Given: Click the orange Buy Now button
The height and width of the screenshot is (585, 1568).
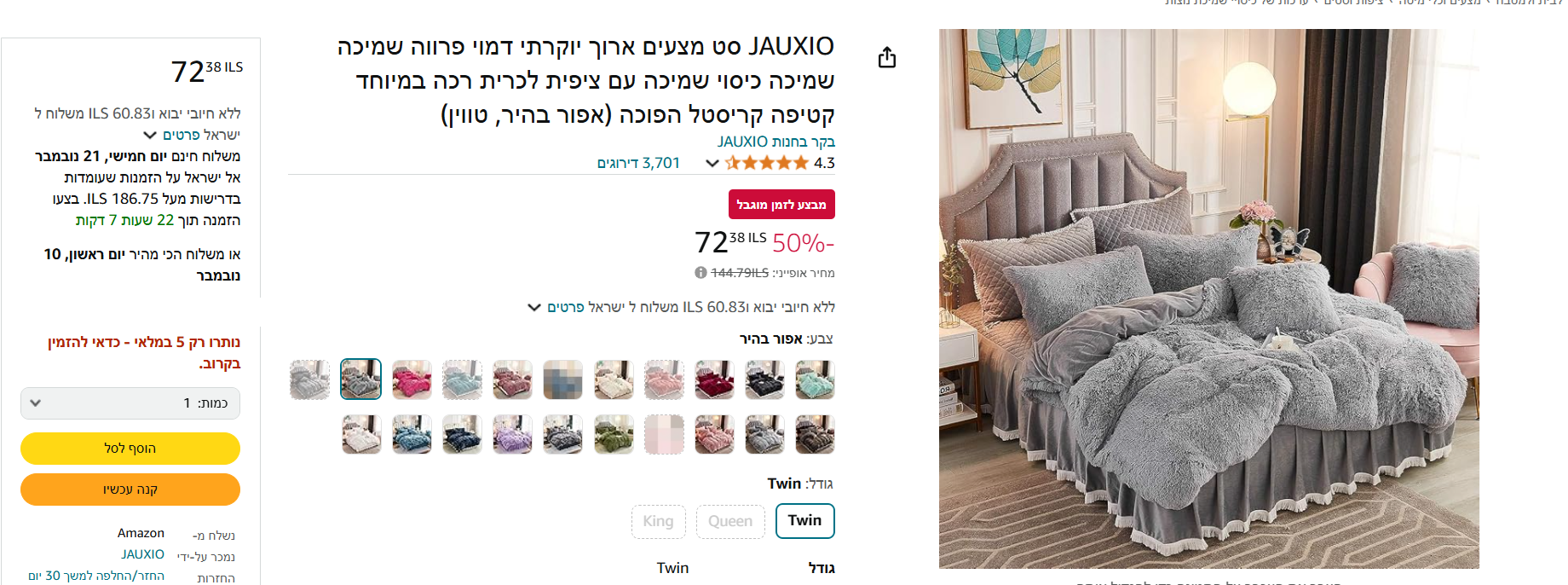Looking at the screenshot, I should pos(130,489).
